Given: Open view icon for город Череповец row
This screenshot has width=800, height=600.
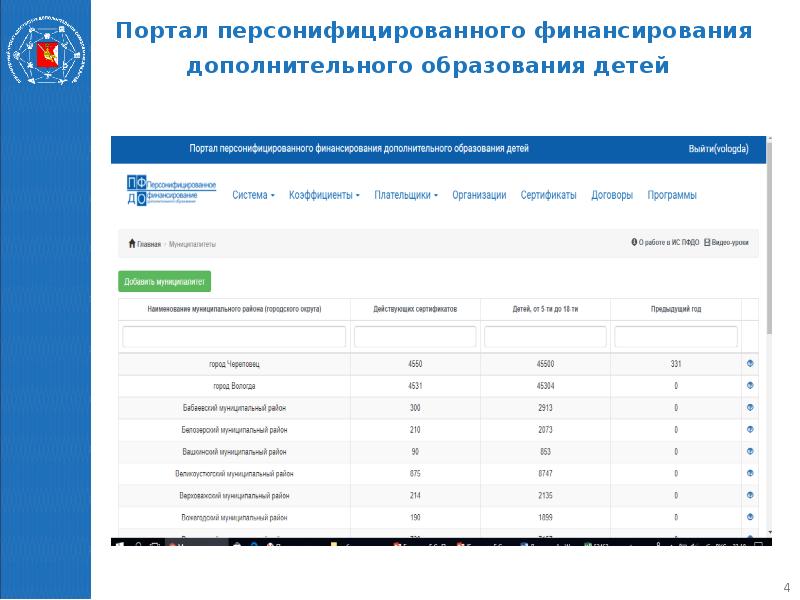Looking at the screenshot, I should (750, 364).
